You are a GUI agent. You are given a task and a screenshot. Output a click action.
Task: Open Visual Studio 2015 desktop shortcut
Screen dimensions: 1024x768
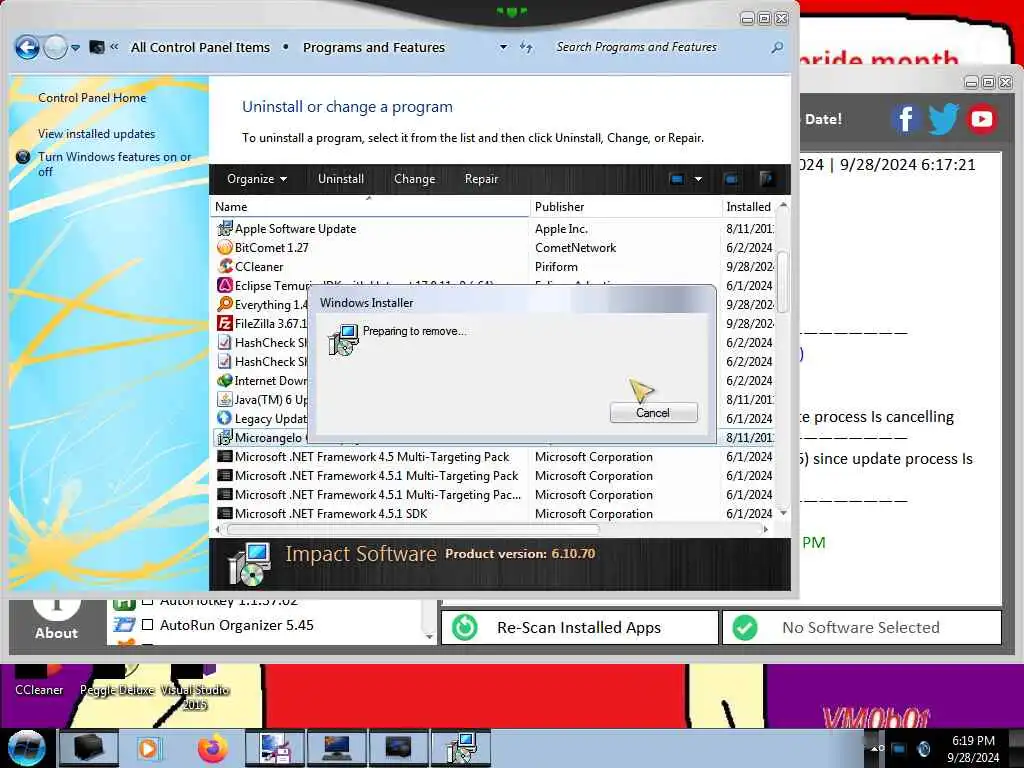pyautogui.click(x=195, y=688)
